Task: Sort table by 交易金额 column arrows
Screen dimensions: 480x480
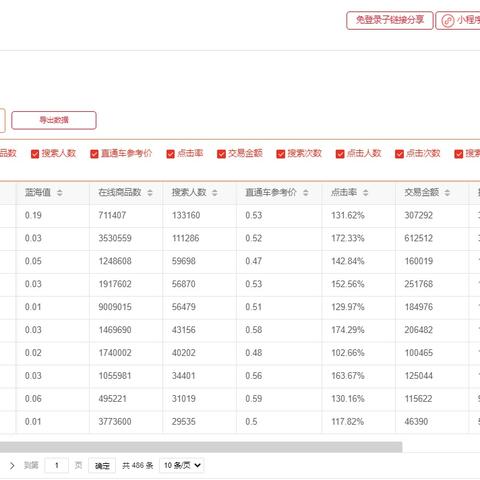Action: 447,193
